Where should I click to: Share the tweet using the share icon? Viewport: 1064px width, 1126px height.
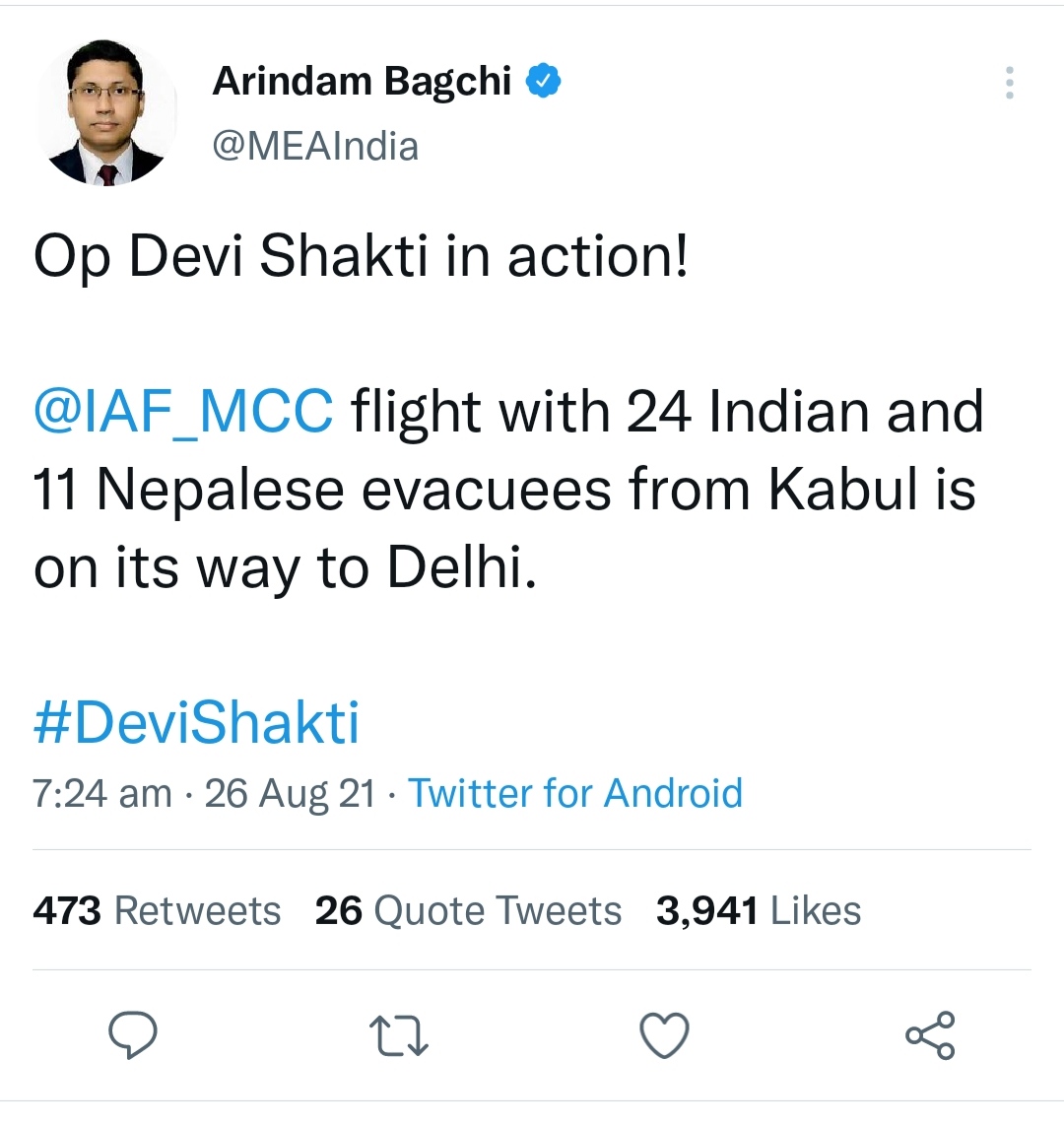coord(930,1034)
